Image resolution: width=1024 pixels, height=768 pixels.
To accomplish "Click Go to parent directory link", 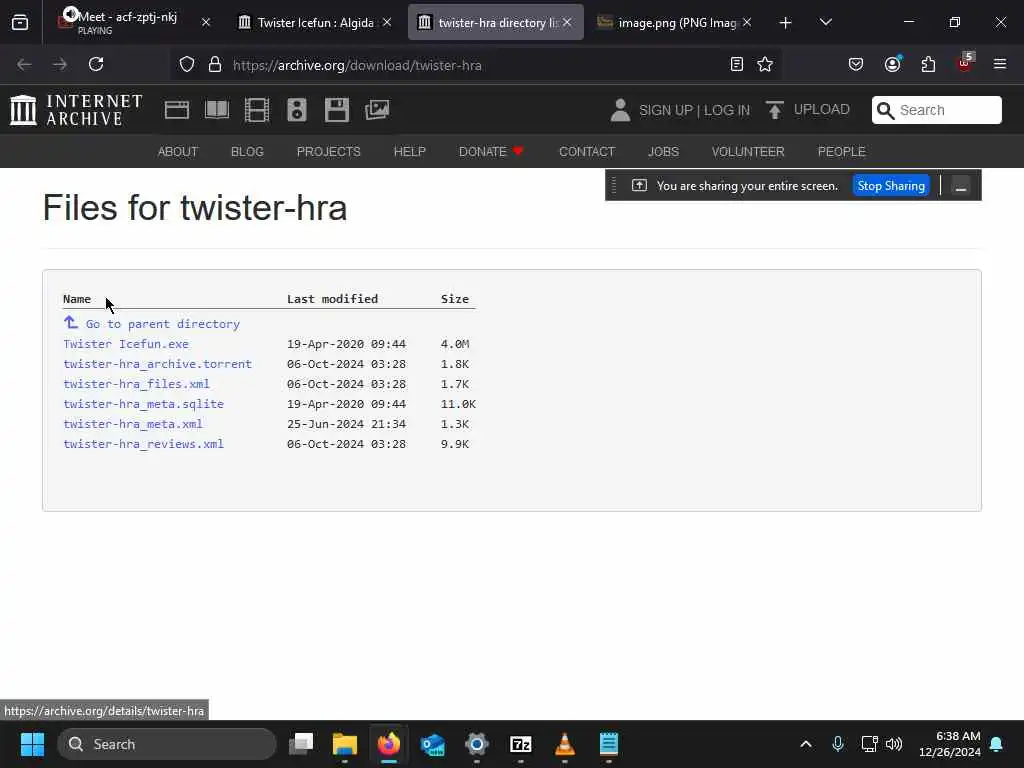I will click(x=163, y=324).
